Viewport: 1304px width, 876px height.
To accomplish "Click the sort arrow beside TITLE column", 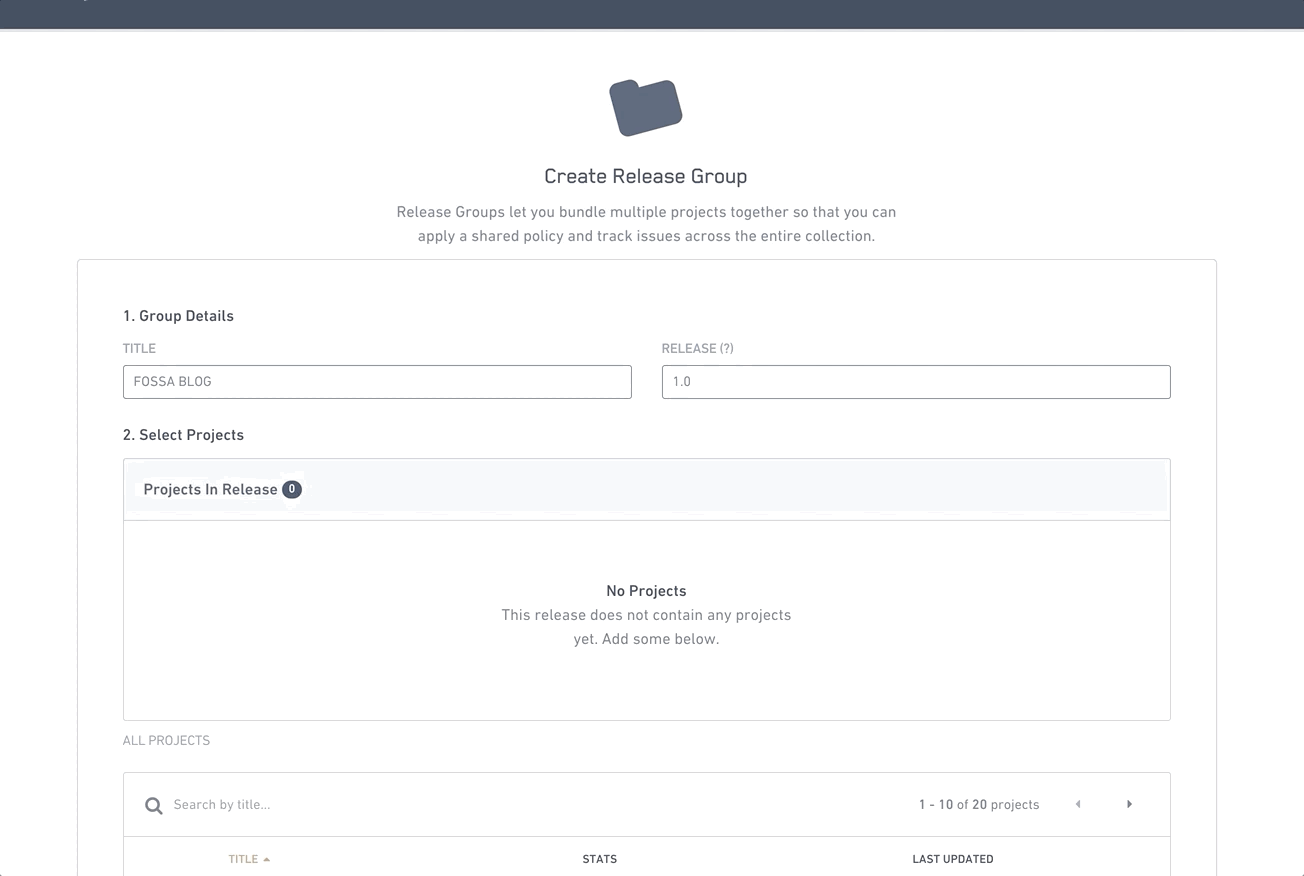I will click(267, 860).
